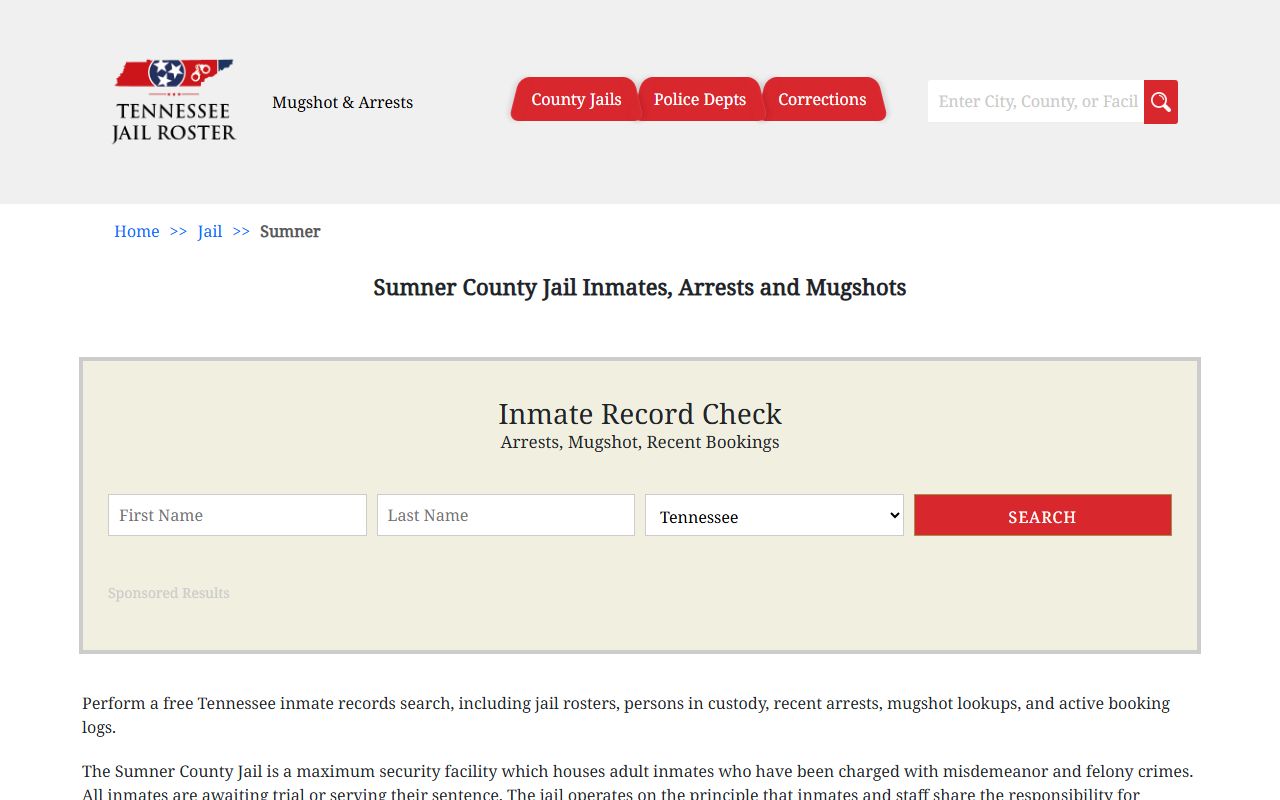Focus the city, county, or facility search box
1280x800 pixels.
[x=1036, y=102]
